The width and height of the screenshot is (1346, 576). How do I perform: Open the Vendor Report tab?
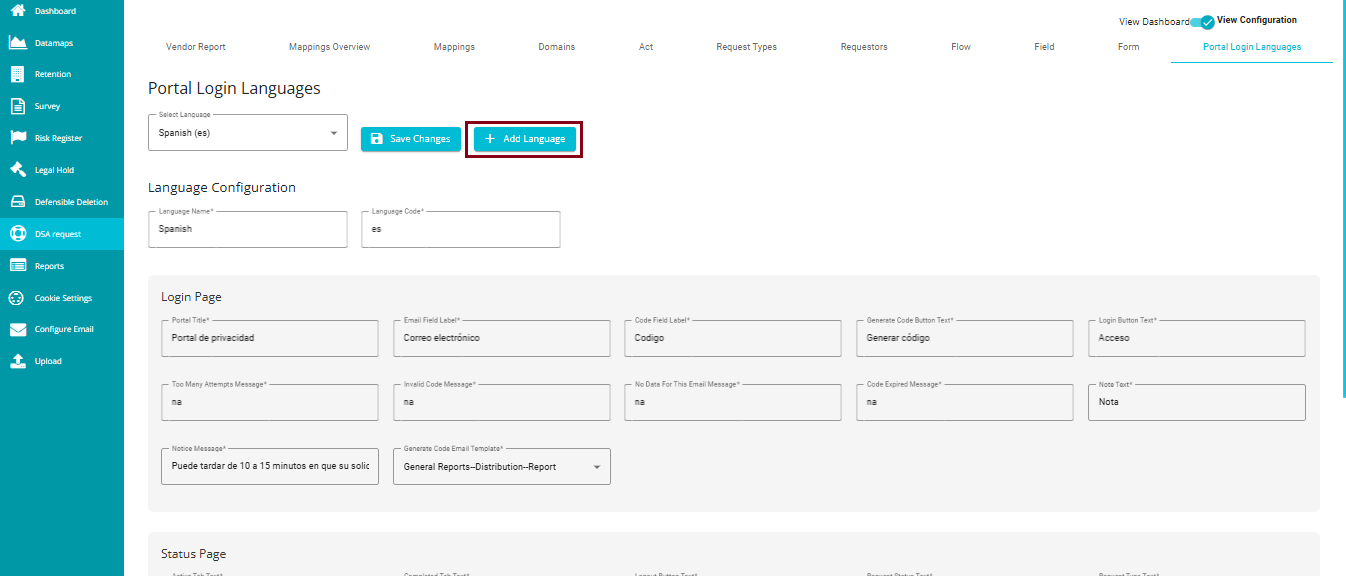point(195,47)
